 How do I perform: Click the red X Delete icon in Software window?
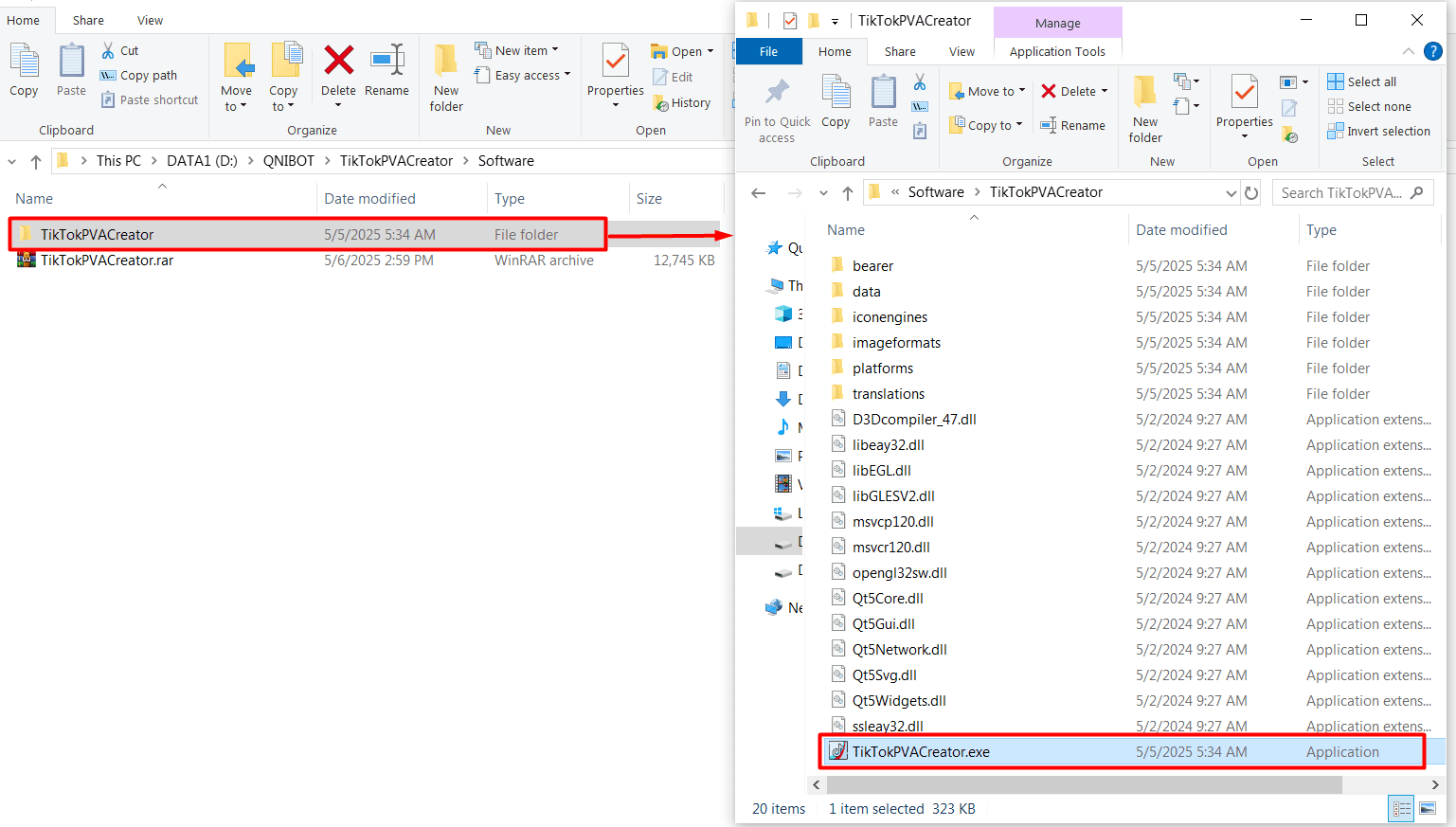pyautogui.click(x=338, y=61)
